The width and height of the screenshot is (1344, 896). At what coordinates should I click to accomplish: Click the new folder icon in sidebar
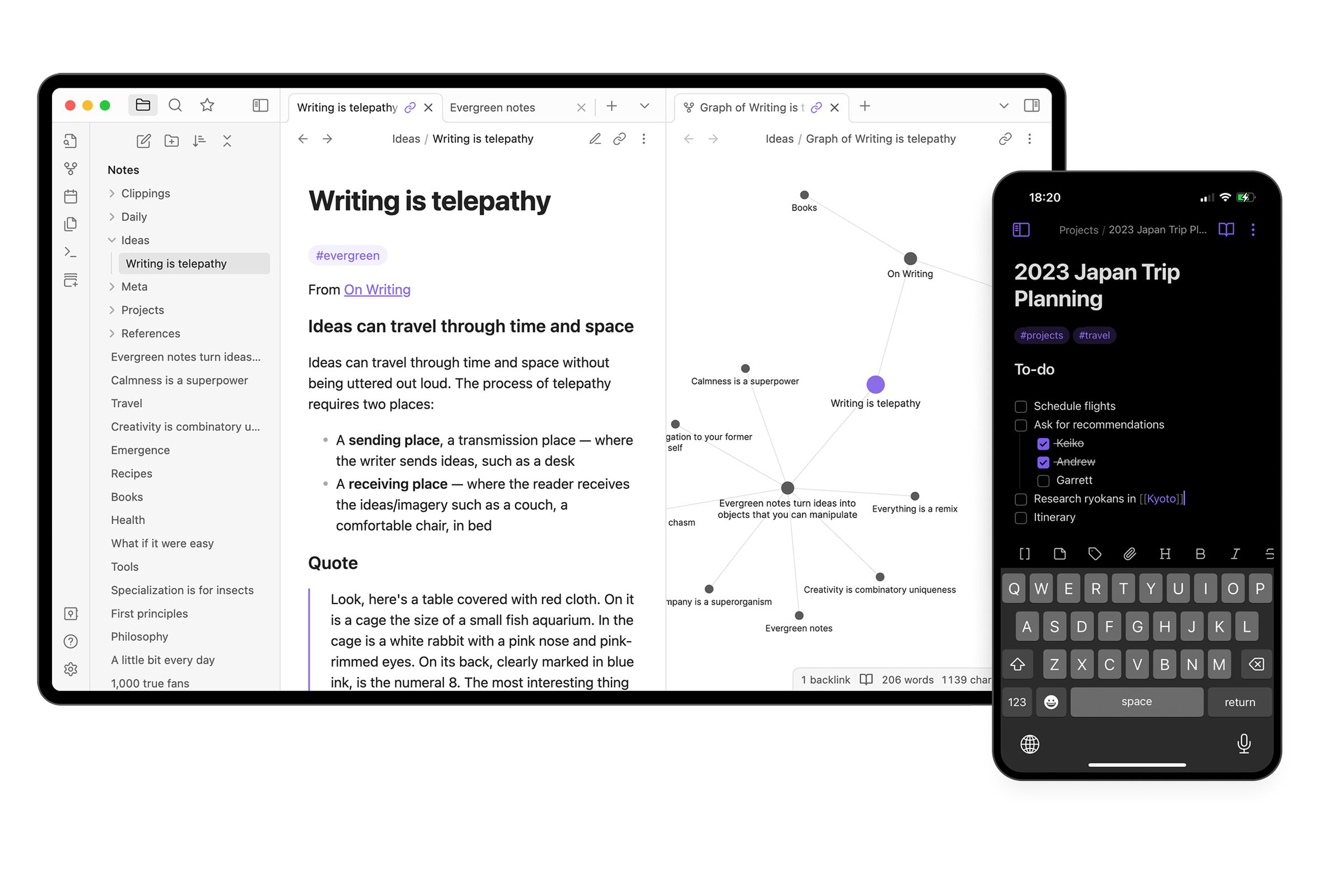(173, 140)
